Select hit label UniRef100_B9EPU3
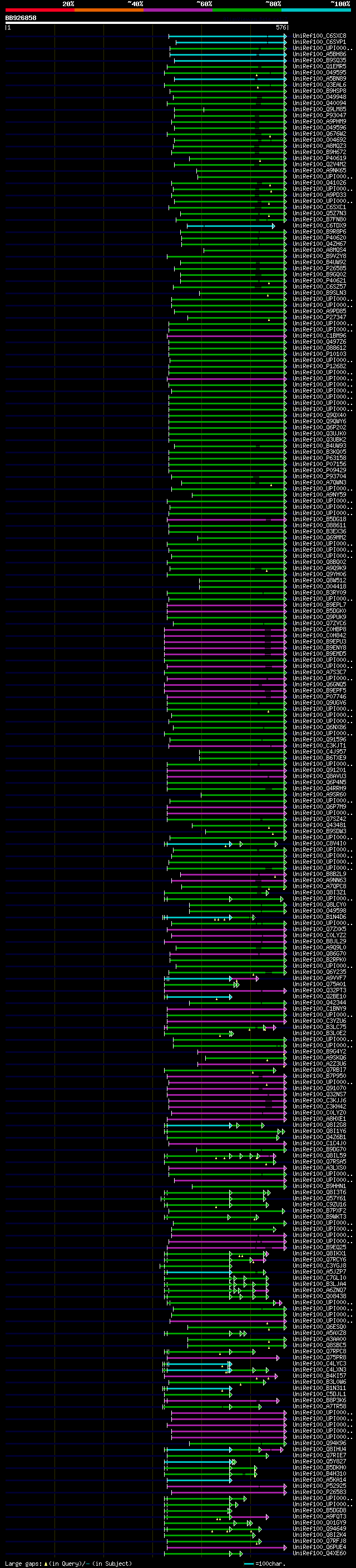Image resolution: width=356 pixels, height=1568 pixels. click(x=319, y=641)
